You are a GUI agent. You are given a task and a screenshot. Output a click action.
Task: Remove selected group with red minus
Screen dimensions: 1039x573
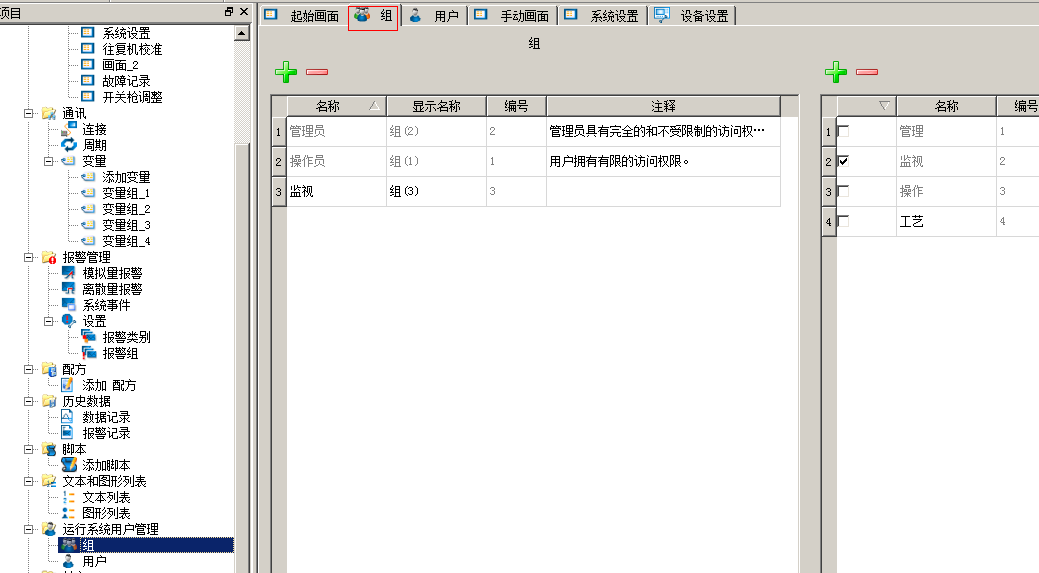click(x=317, y=72)
